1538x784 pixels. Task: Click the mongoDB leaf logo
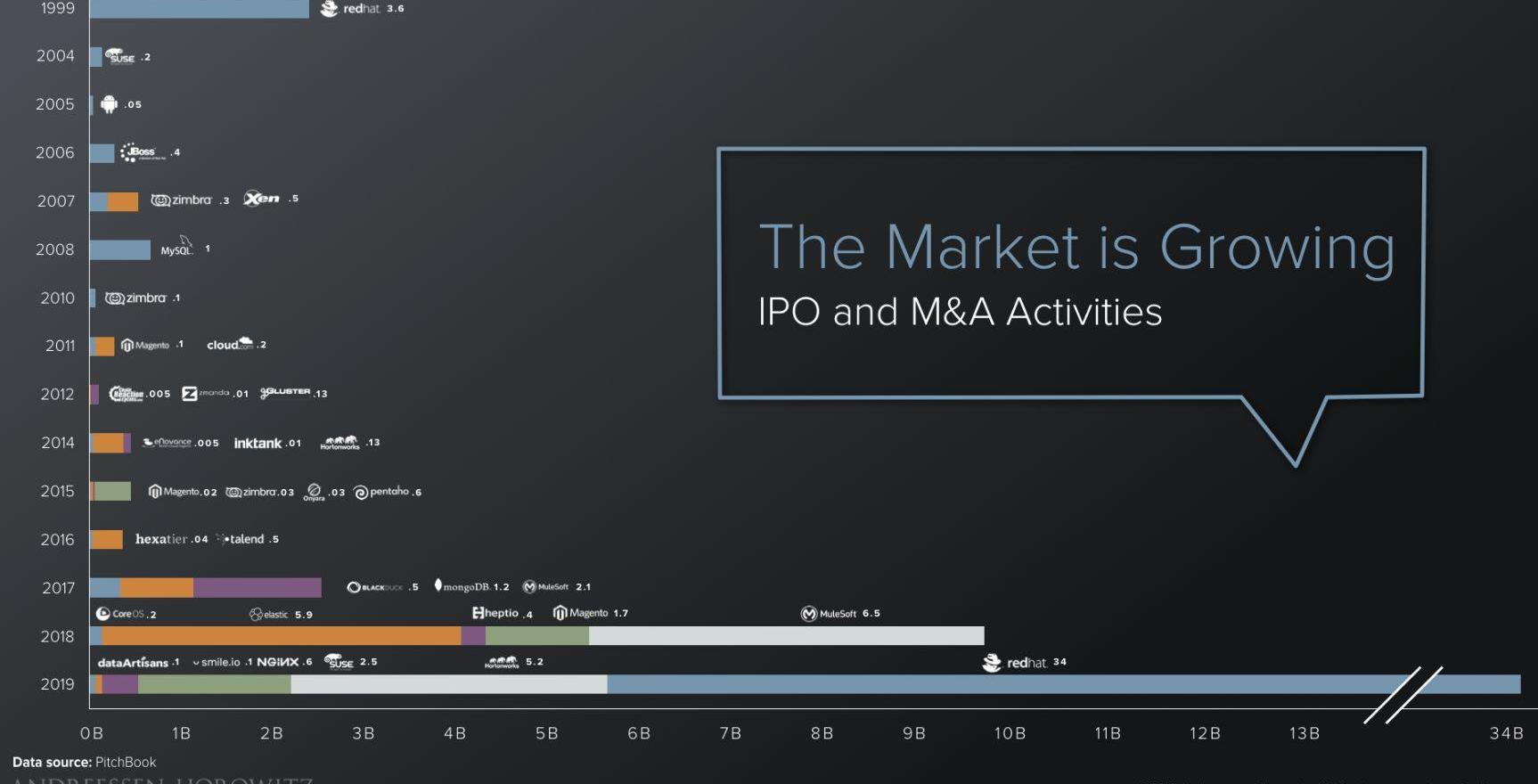[x=438, y=585]
